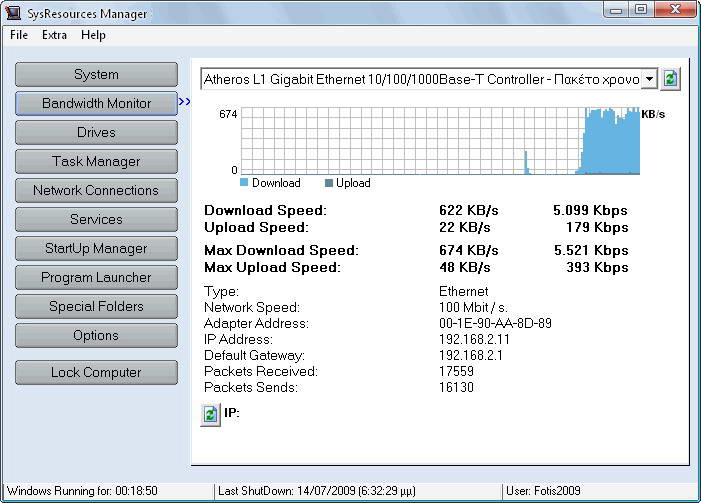Maximize the SysResources Manager window
This screenshot has height=503, width=701.
pyautogui.click(x=642, y=9)
